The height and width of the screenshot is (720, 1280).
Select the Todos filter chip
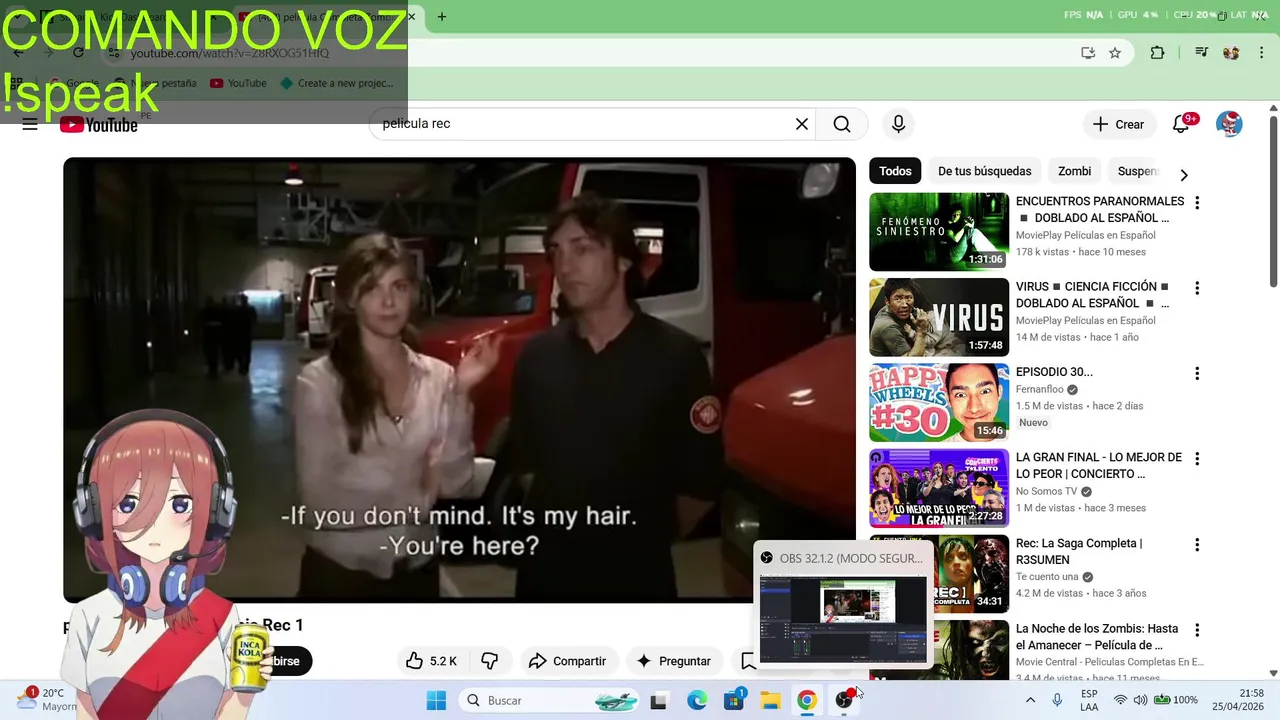pos(895,171)
